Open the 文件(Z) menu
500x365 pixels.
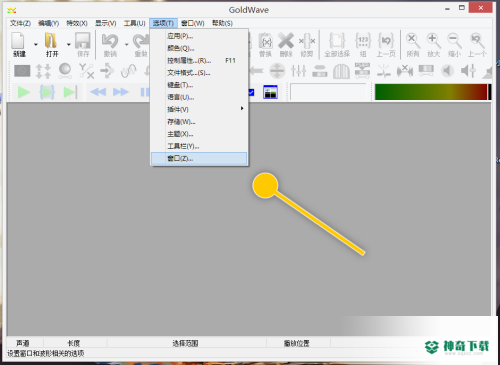(20, 23)
